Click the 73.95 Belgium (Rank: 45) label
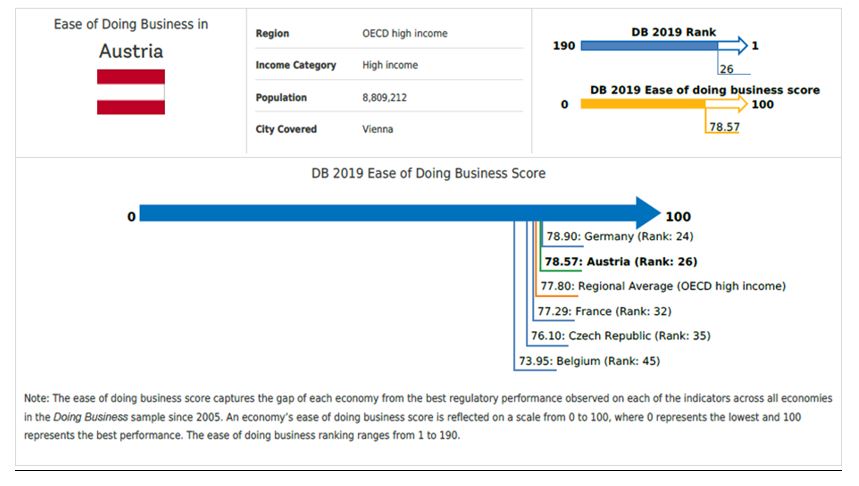Viewport: 859px width, 486px height. click(589, 360)
